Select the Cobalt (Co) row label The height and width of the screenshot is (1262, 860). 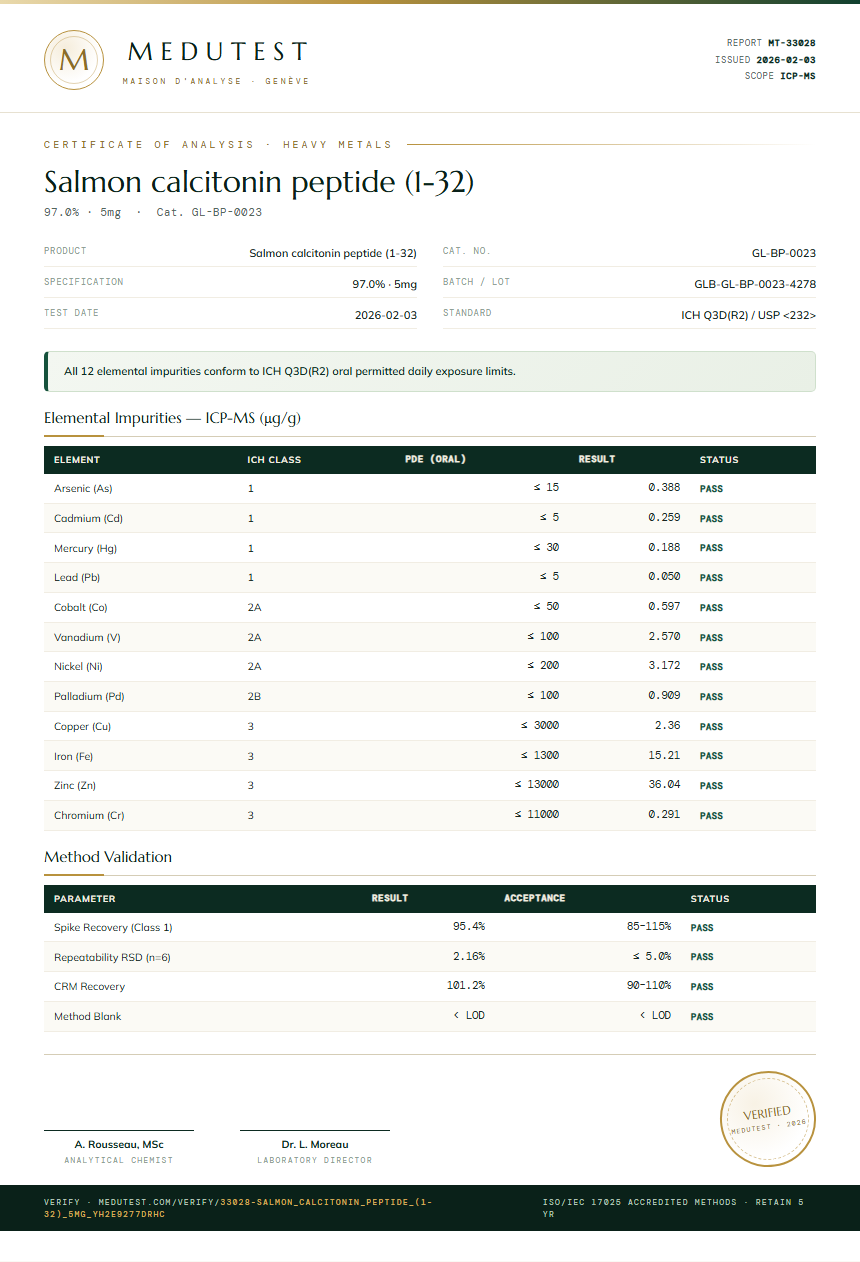pyautogui.click(x=81, y=608)
